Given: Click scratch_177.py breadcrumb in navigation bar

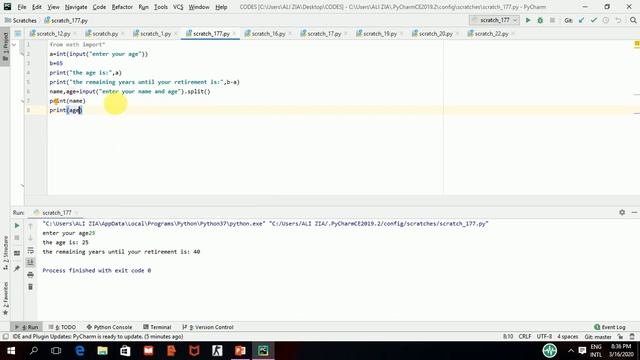Looking at the screenshot, I should point(66,20).
